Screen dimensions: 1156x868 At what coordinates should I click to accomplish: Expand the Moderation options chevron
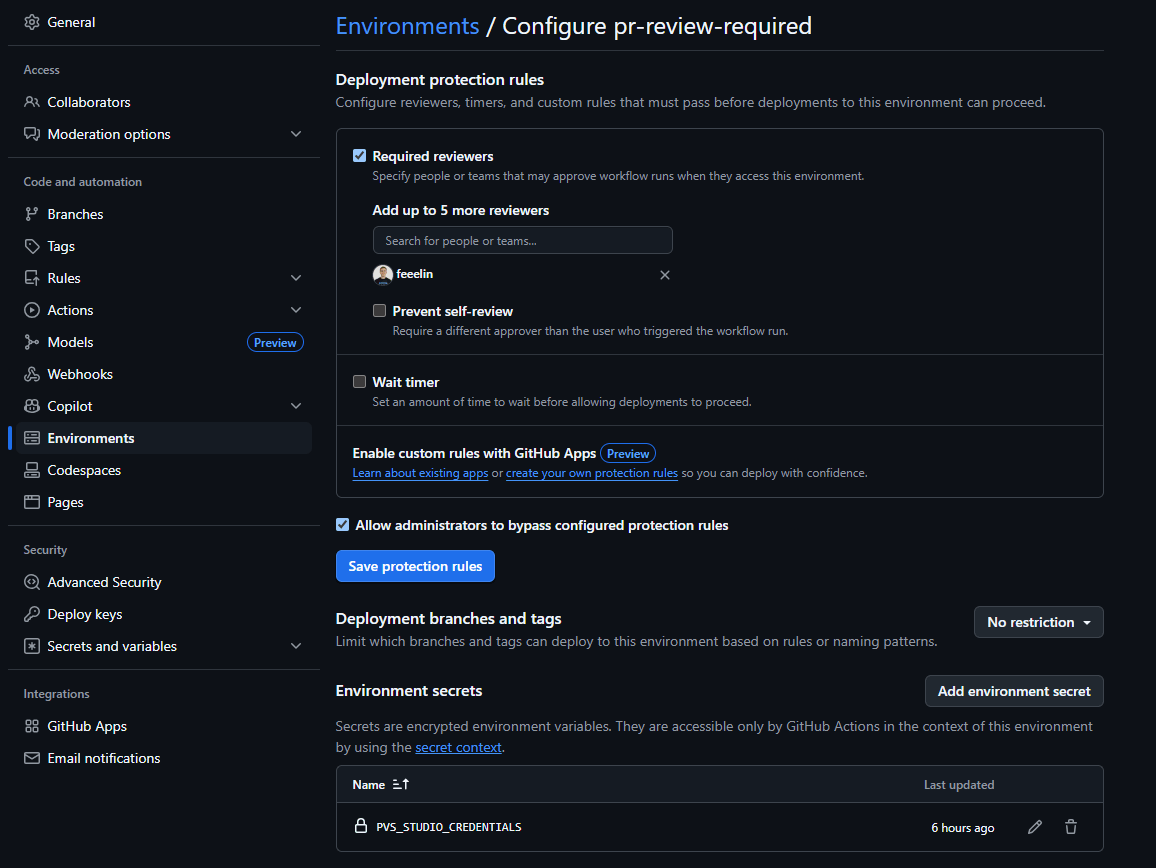pos(296,134)
